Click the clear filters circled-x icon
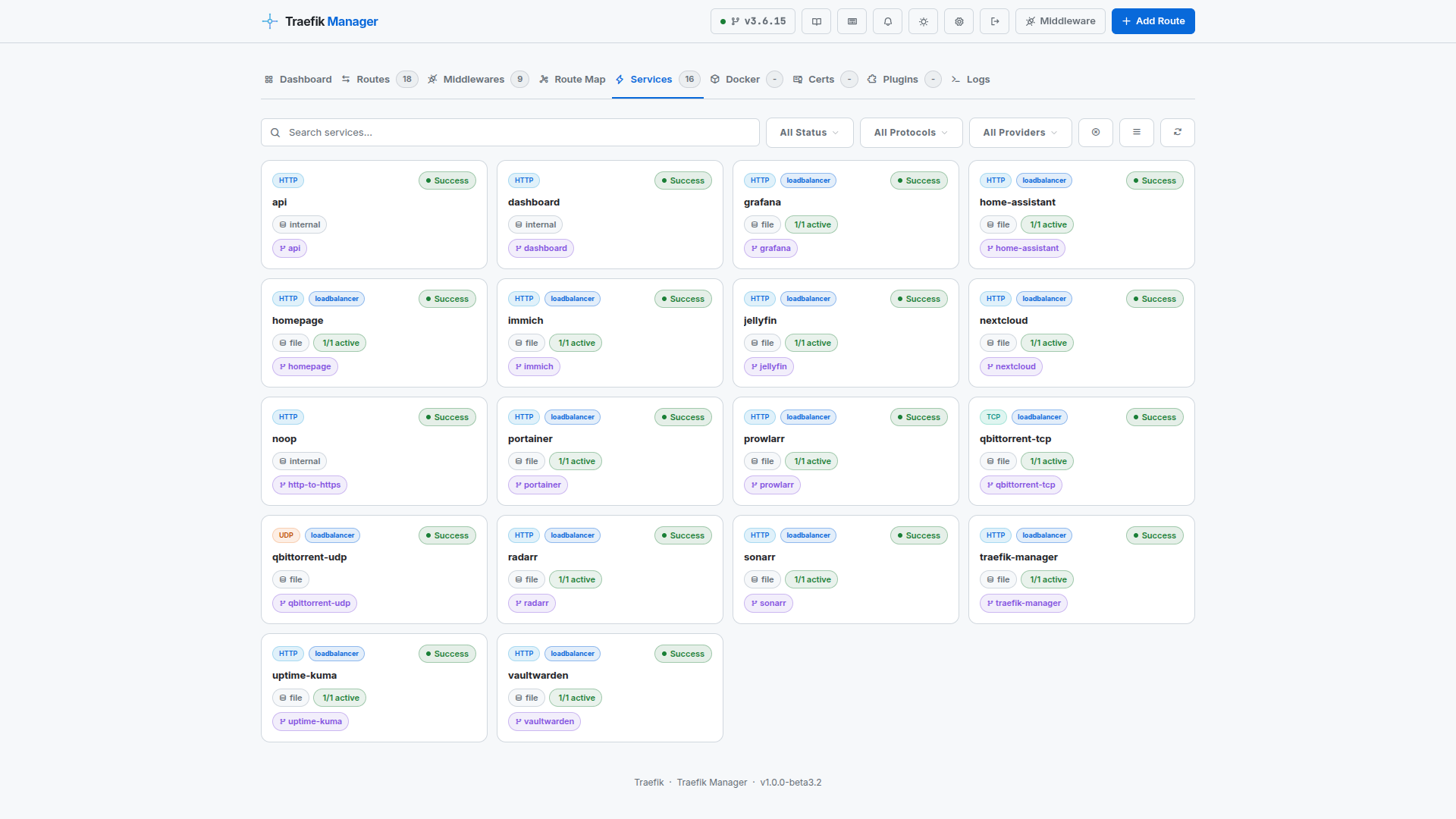 (x=1096, y=133)
